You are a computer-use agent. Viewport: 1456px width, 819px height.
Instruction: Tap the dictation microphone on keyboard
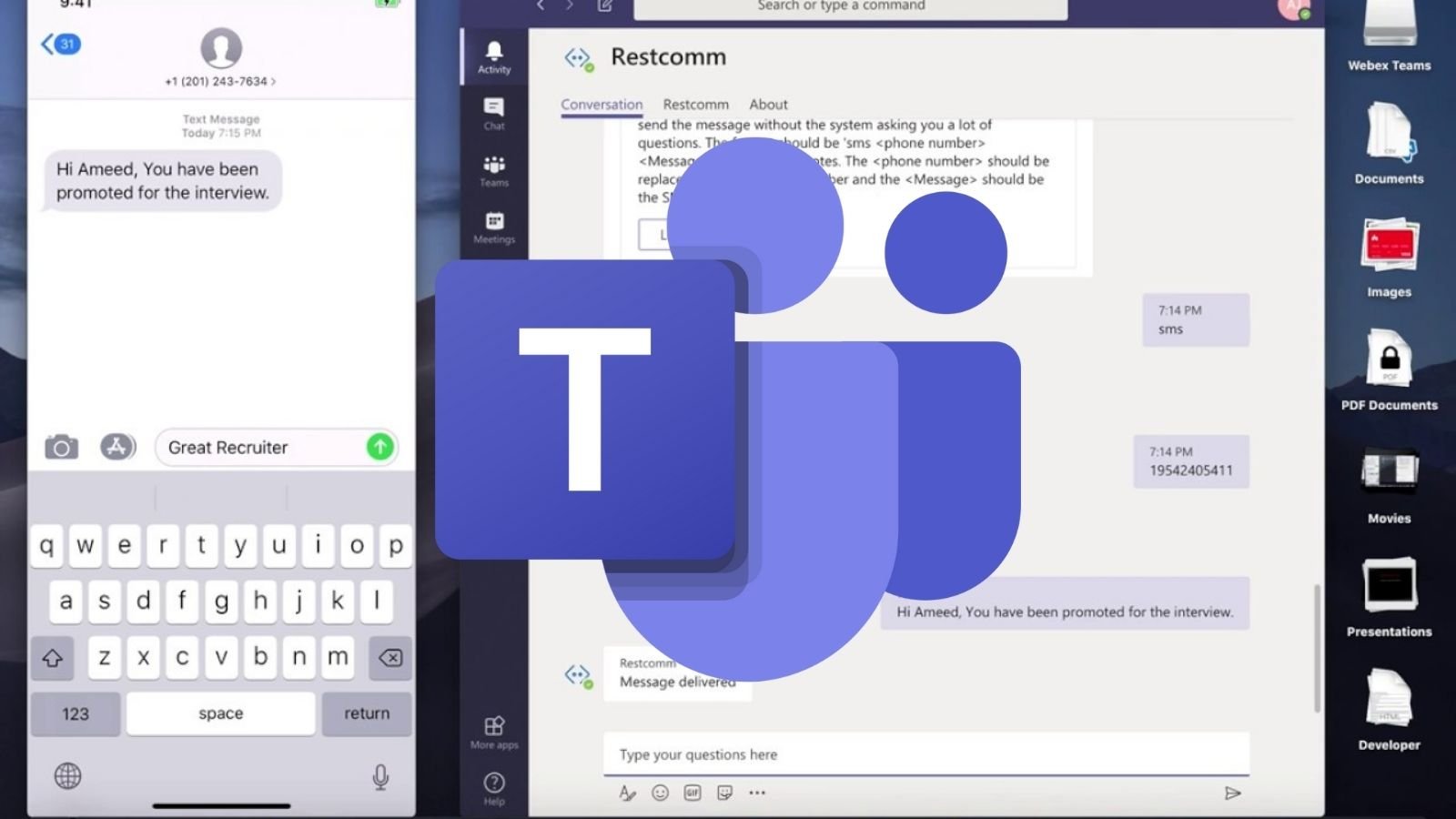click(381, 776)
